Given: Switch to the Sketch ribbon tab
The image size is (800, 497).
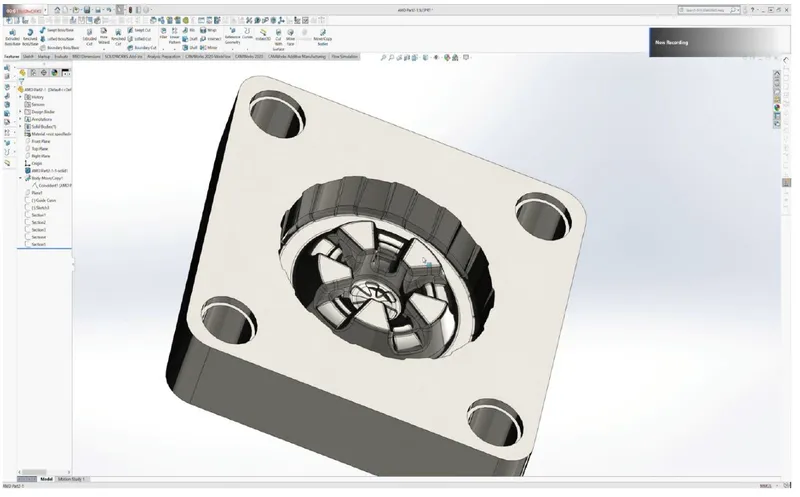Looking at the screenshot, I should tap(28, 57).
